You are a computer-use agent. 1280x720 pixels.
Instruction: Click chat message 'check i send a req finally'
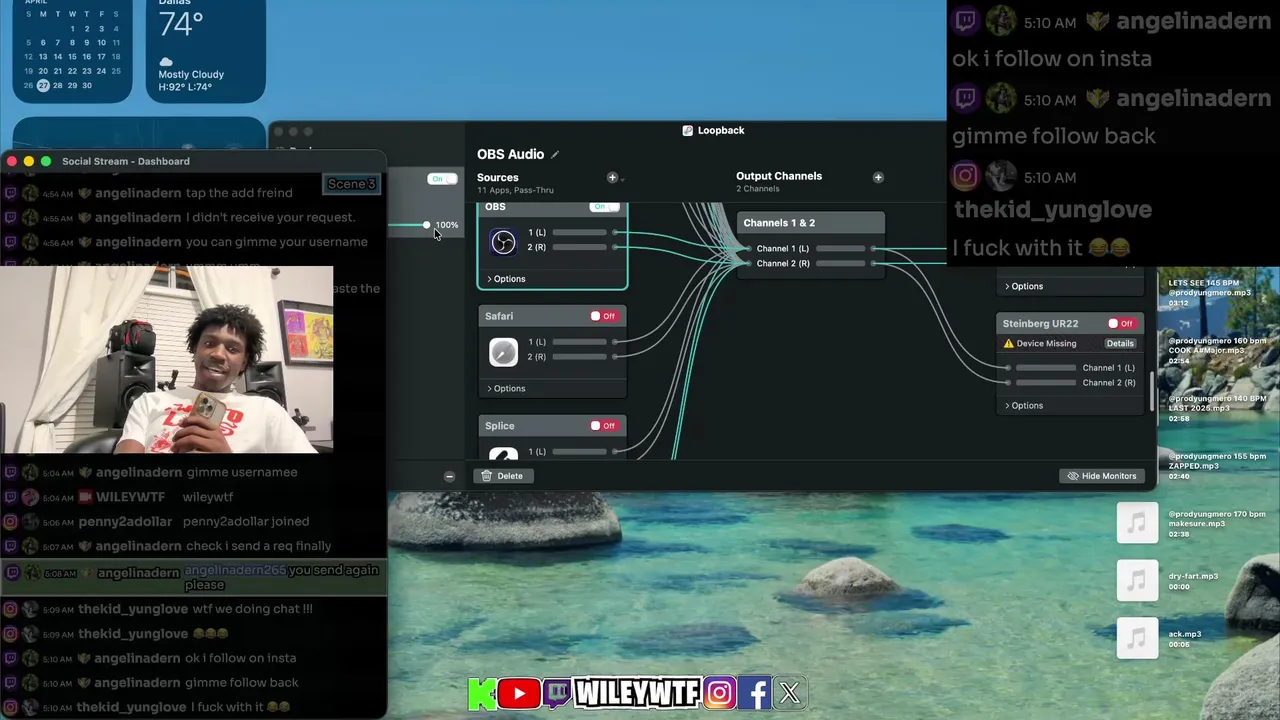pos(259,546)
